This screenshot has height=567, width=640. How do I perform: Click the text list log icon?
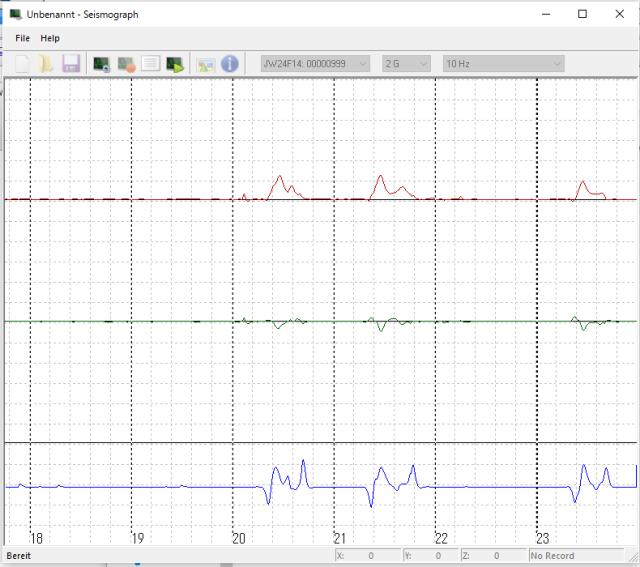coord(151,64)
